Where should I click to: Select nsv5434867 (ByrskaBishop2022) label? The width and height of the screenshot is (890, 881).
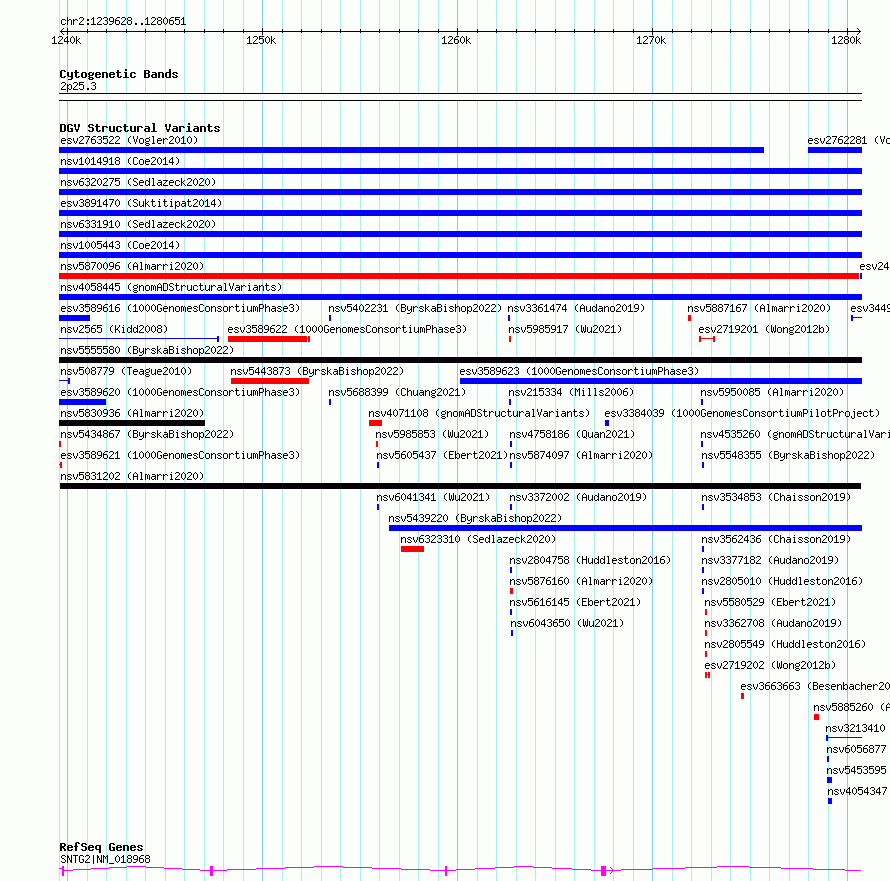(x=147, y=434)
